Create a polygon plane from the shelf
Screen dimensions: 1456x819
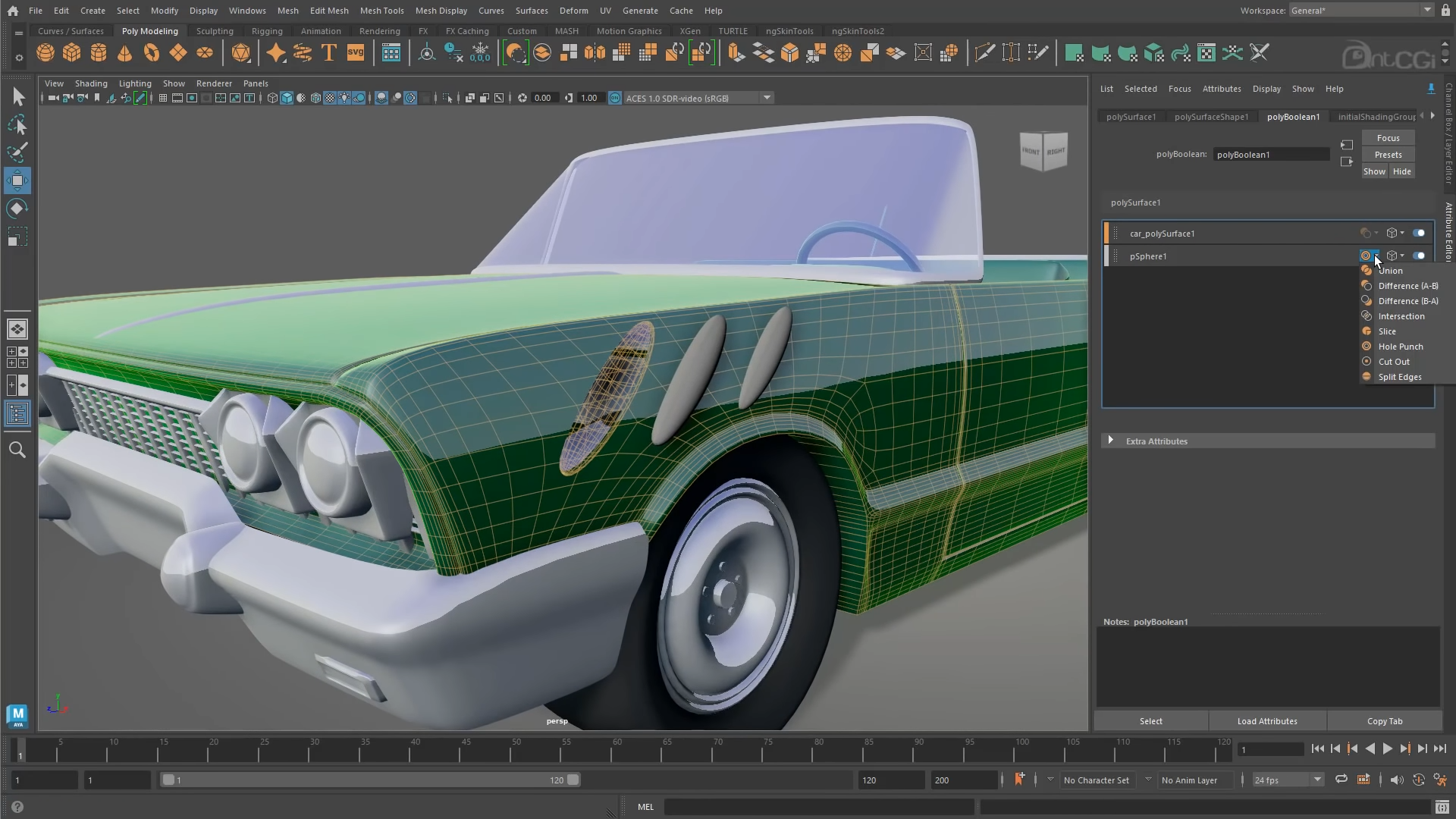pyautogui.click(x=178, y=53)
